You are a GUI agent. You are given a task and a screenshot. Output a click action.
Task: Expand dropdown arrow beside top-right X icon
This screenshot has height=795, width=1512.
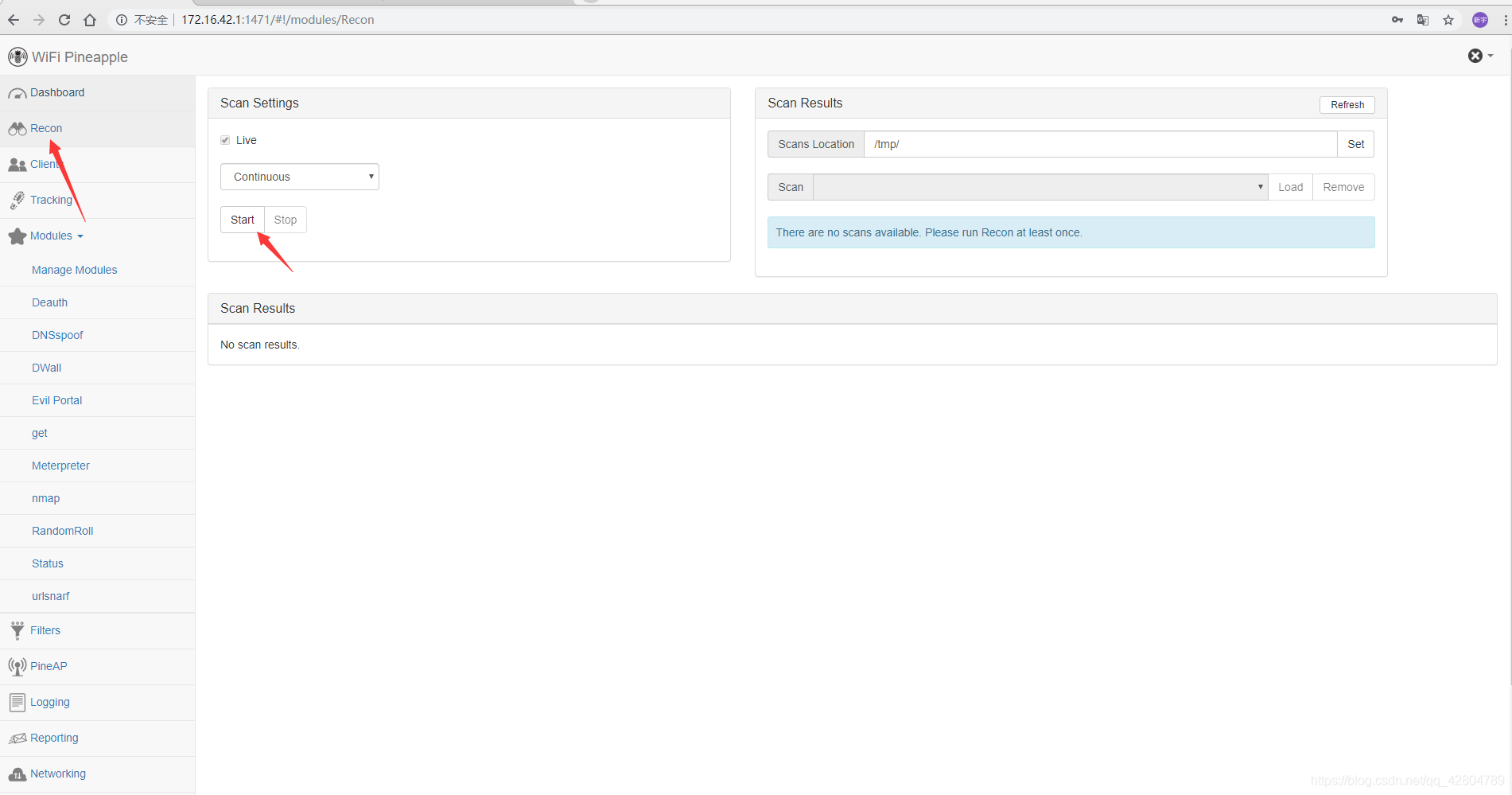point(1491,56)
